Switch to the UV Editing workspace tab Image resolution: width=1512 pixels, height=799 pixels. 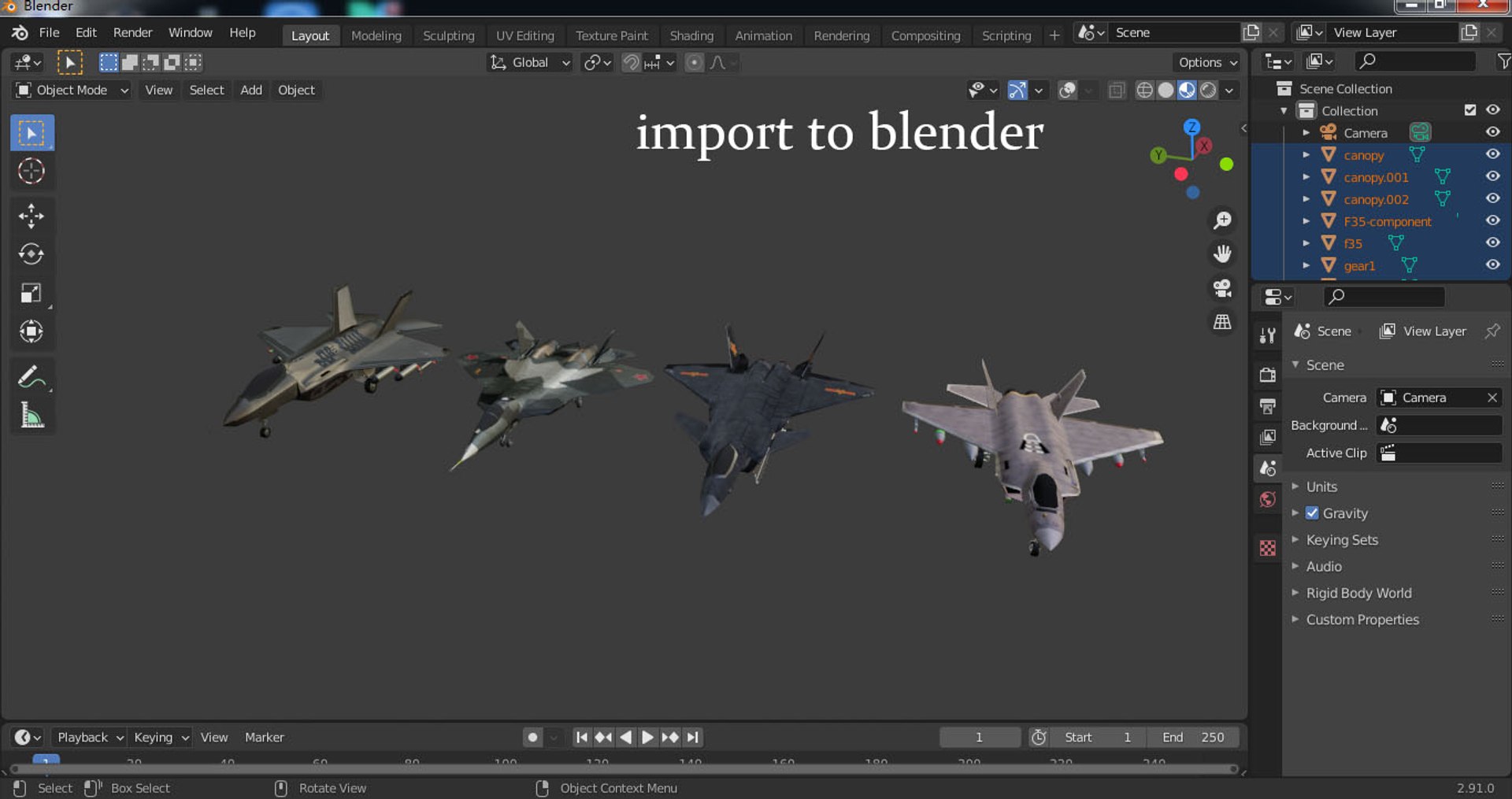tap(524, 36)
